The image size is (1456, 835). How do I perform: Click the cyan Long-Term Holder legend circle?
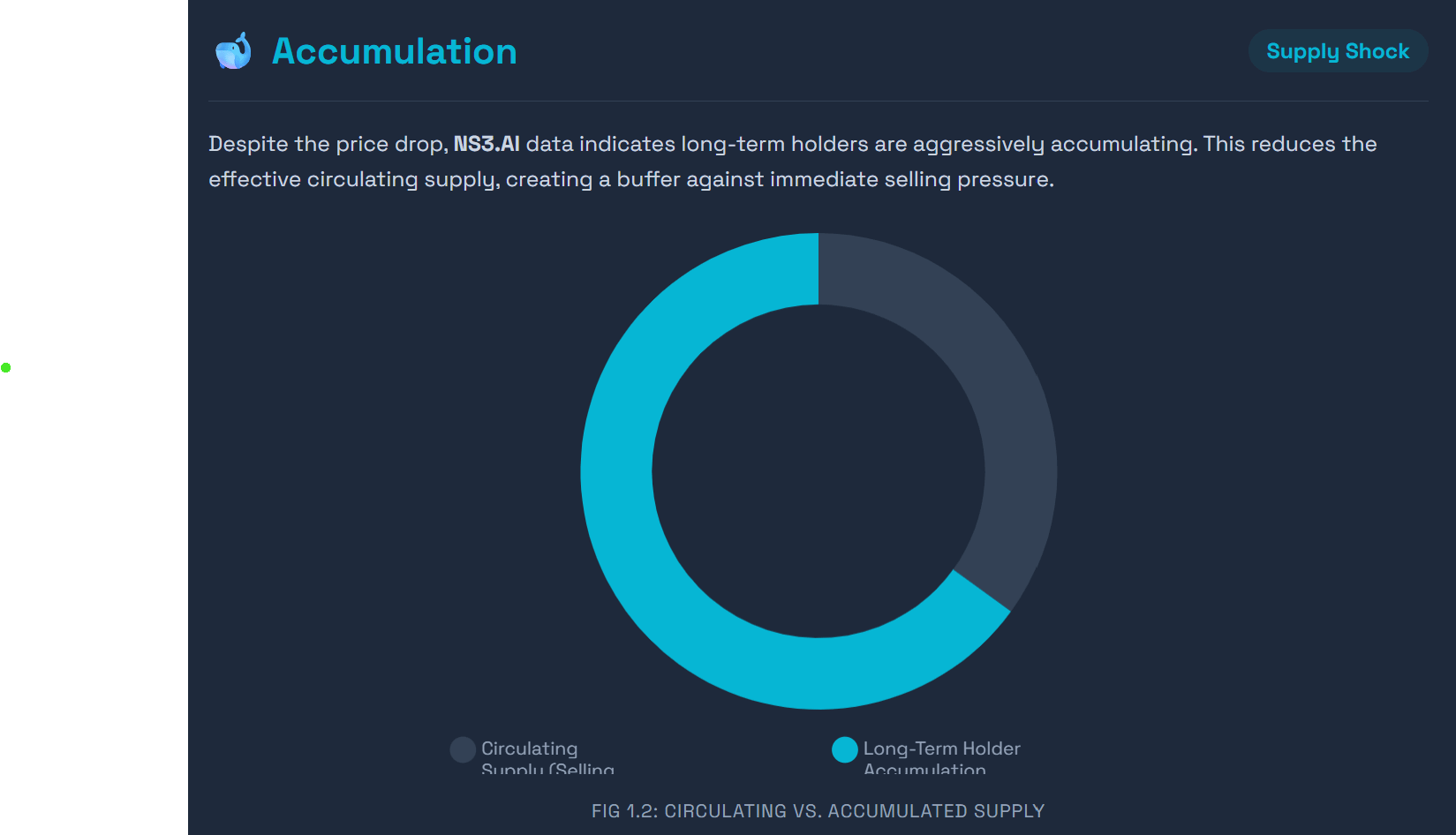[845, 749]
